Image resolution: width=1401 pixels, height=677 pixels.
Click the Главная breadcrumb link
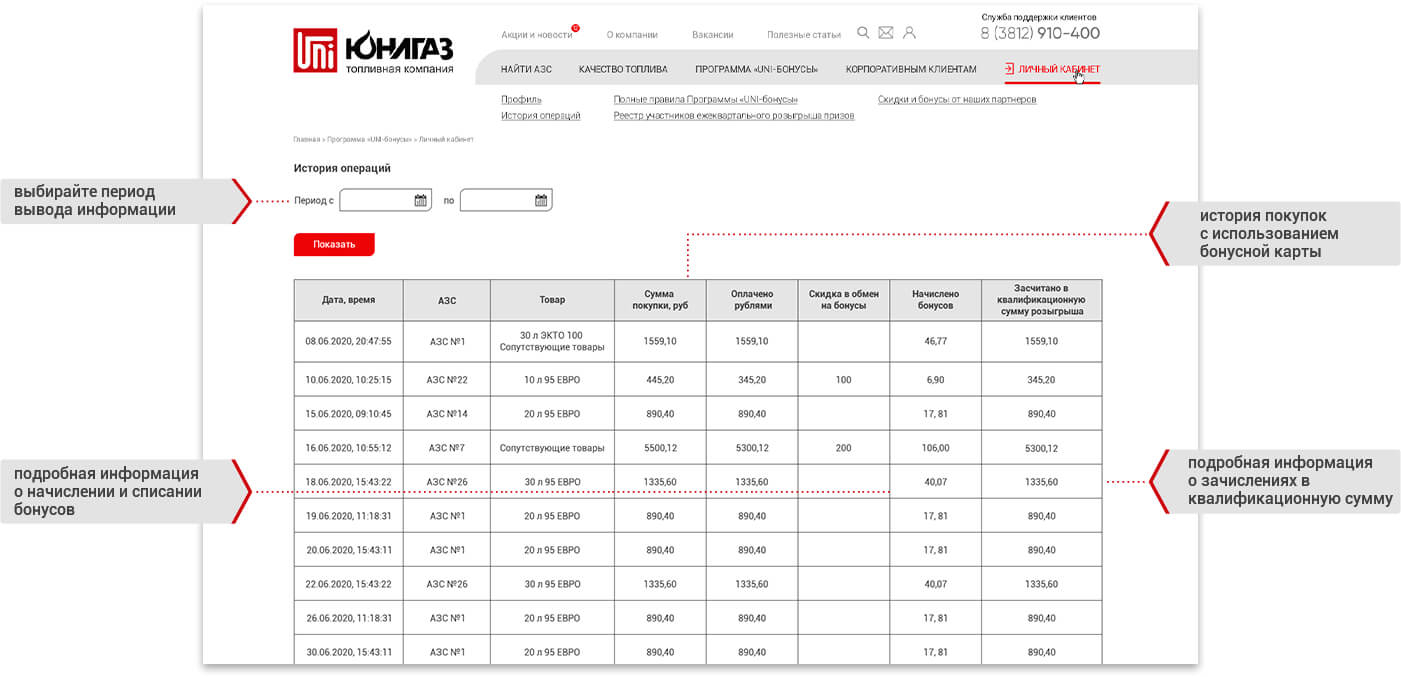tap(306, 139)
